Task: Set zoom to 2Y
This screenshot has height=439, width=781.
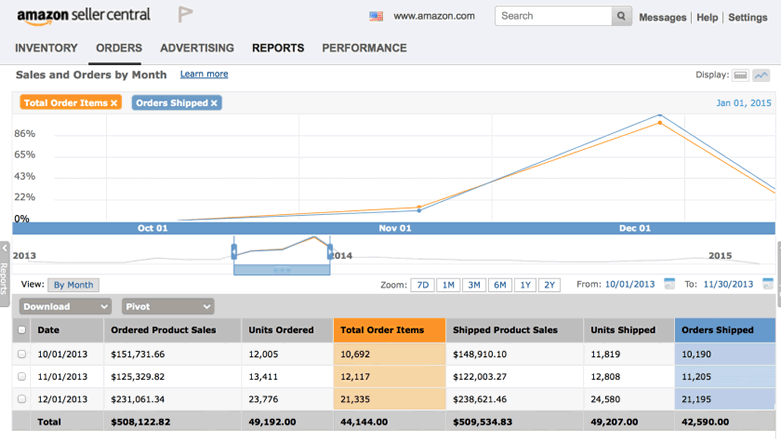Action: click(549, 285)
